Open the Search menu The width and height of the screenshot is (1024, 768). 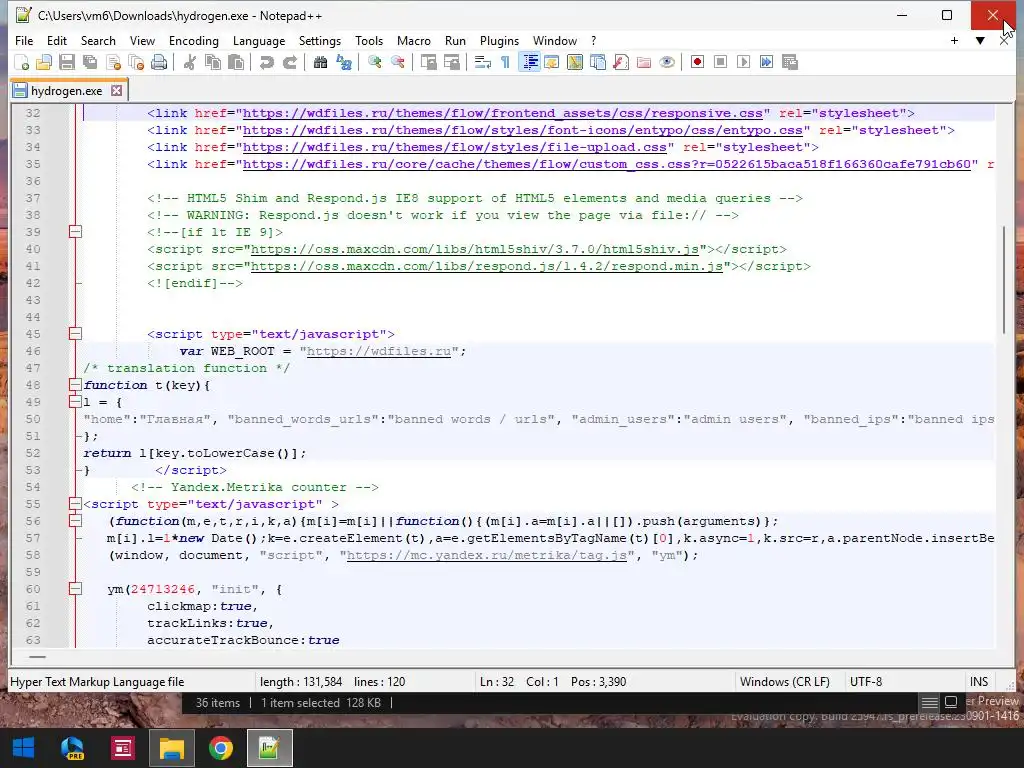tap(98, 40)
